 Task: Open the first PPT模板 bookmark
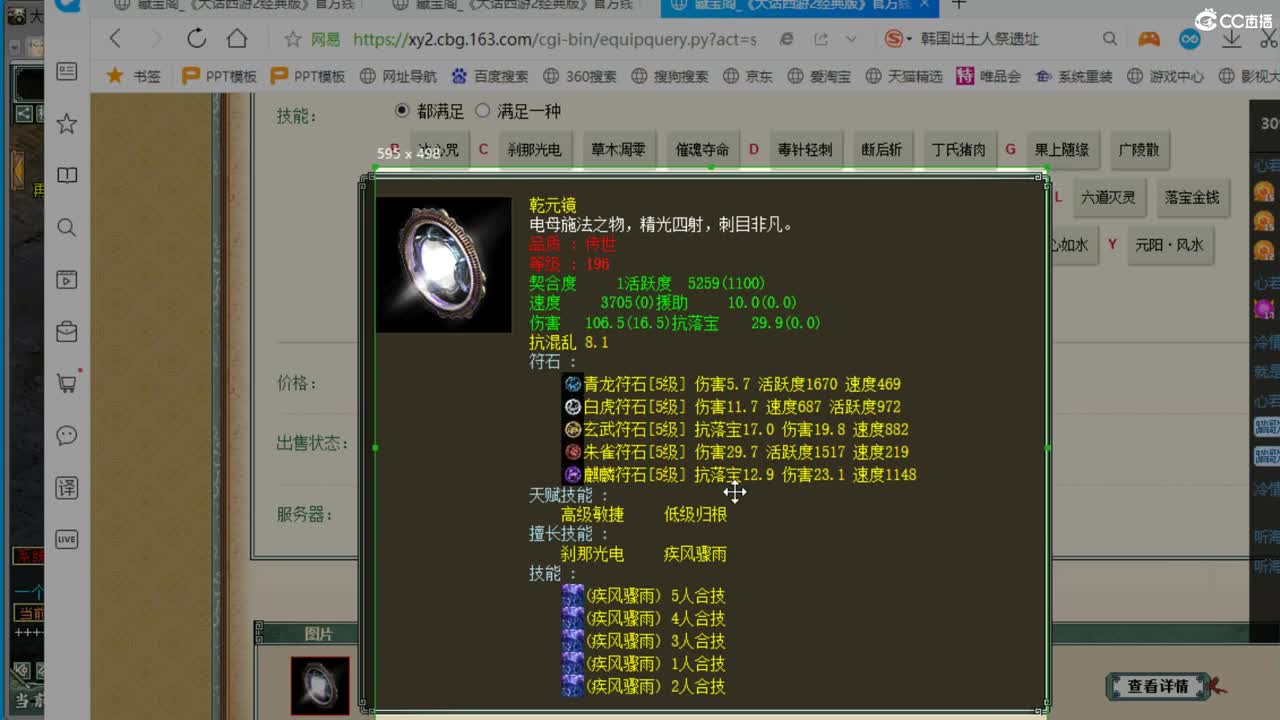[x=219, y=76]
